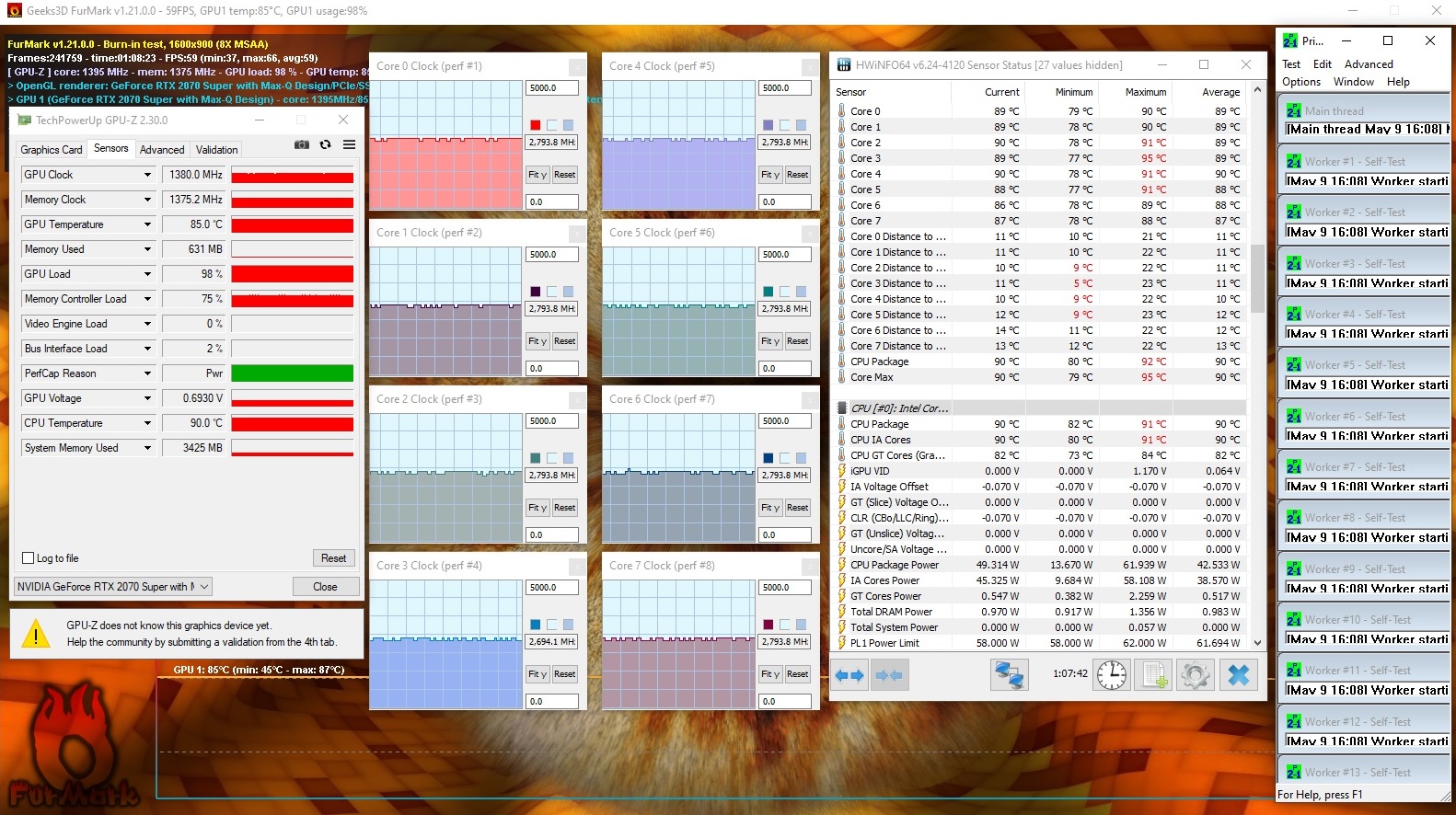Viewport: 1456px width, 815px height.
Task: Open the GPU Voltage sensor dropdown
Action: pos(147,398)
